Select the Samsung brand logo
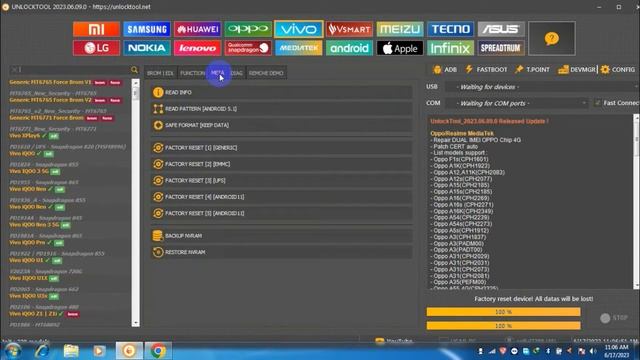 [x=147, y=29]
